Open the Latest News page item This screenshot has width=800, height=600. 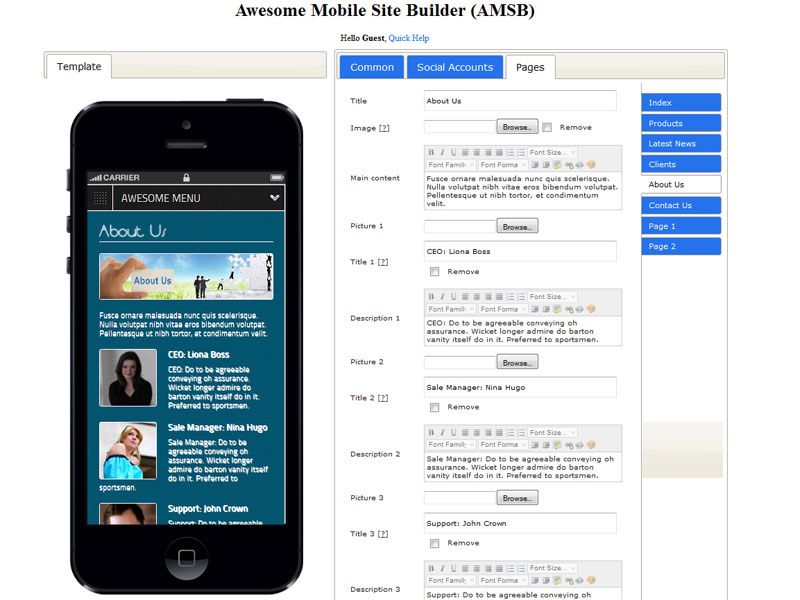[681, 144]
